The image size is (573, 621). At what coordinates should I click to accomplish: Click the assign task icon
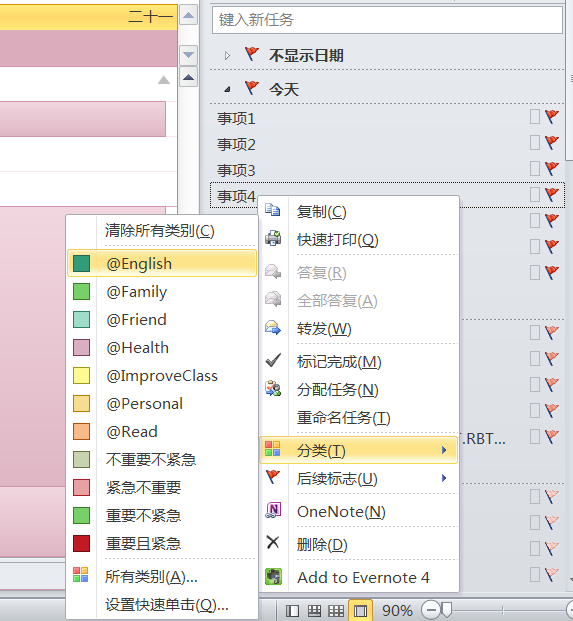[x=273, y=389]
